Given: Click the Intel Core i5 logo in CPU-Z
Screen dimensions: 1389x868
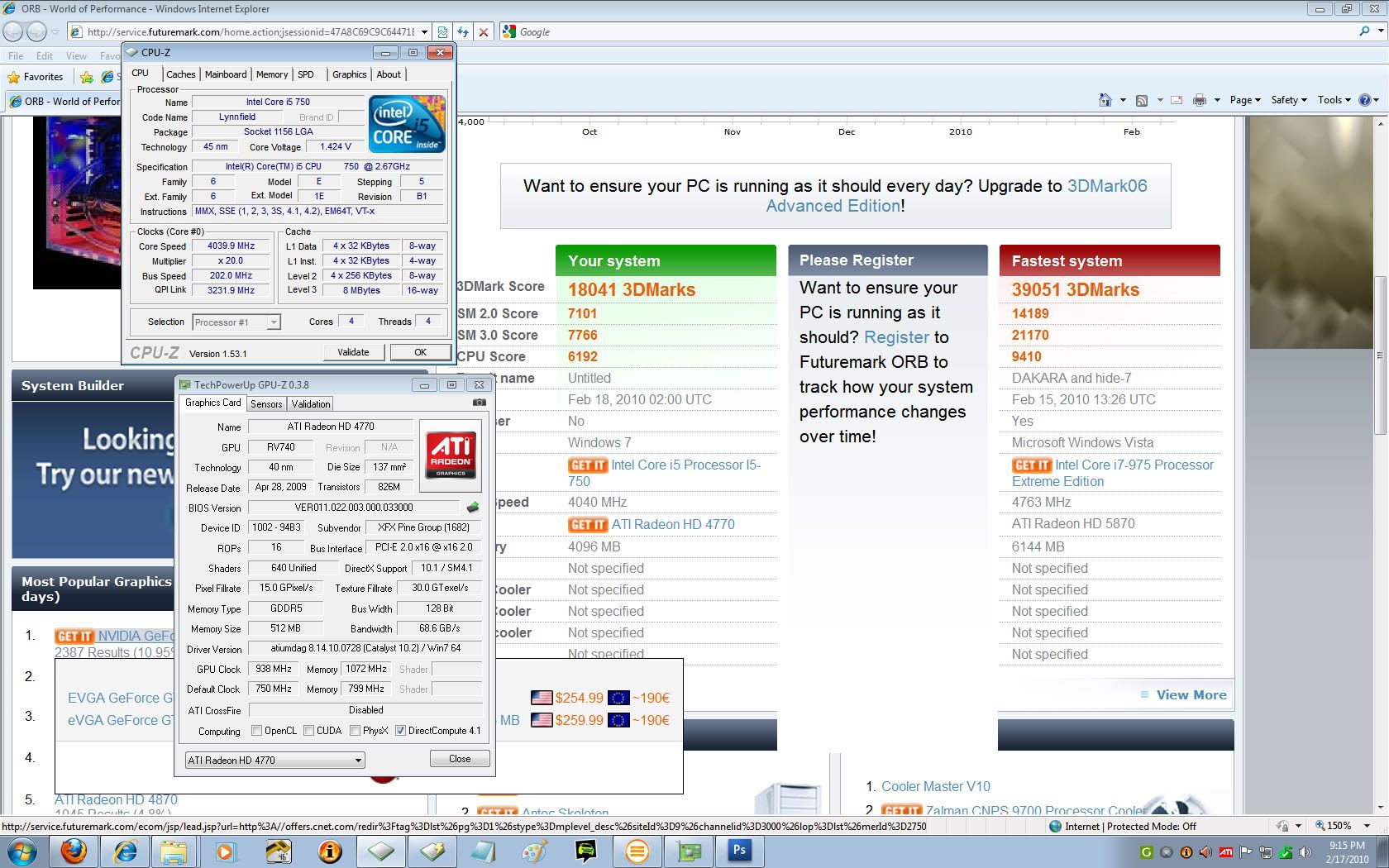Looking at the screenshot, I should point(407,124).
